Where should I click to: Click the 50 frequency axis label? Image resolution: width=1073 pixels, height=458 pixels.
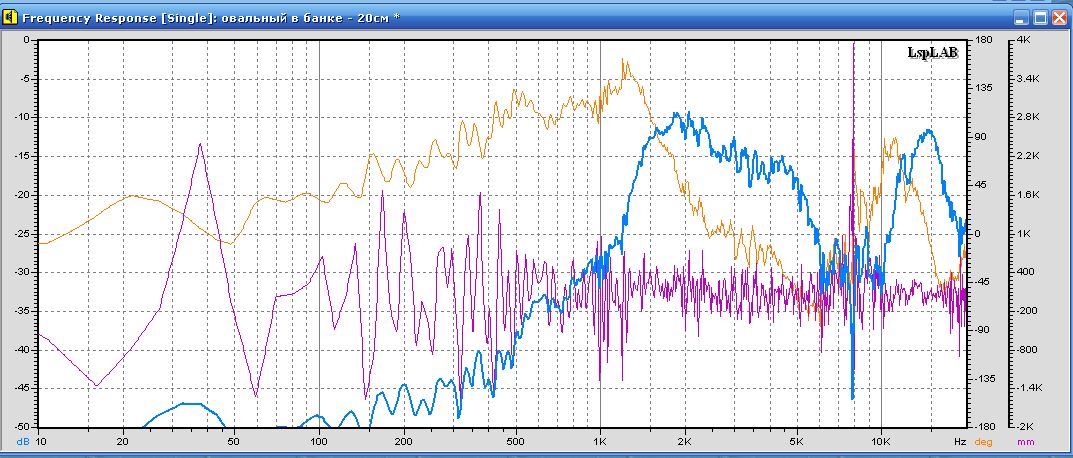pos(235,442)
